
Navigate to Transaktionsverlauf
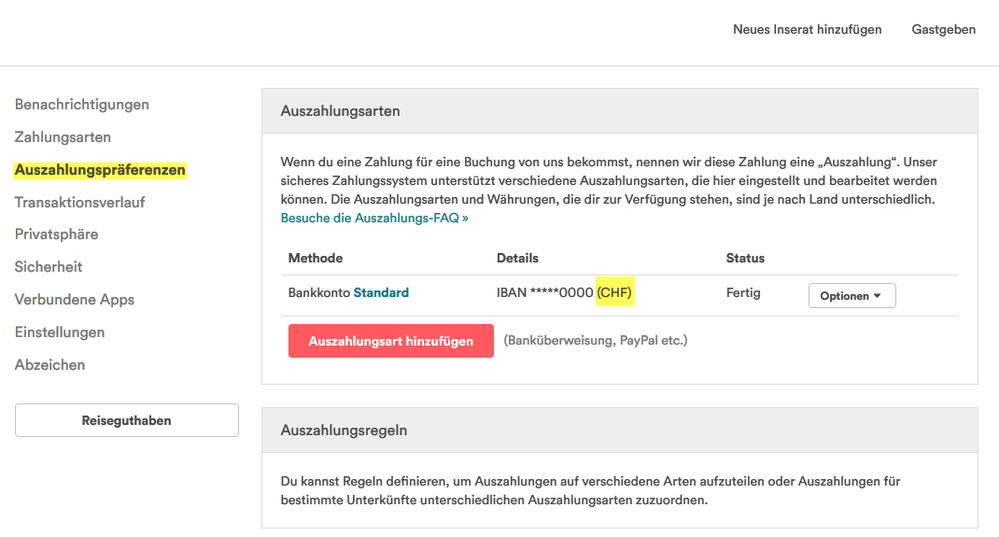point(80,202)
